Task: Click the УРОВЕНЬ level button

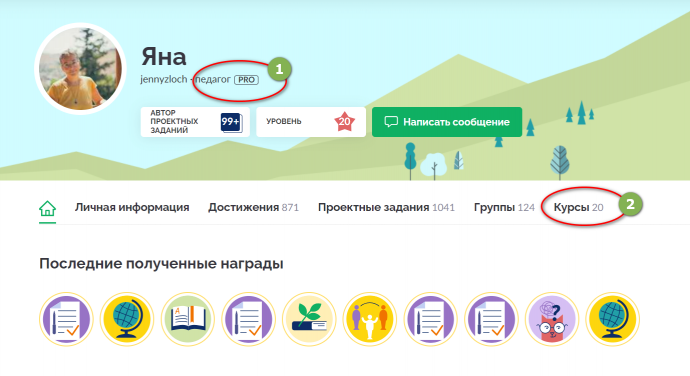Action: click(x=311, y=122)
